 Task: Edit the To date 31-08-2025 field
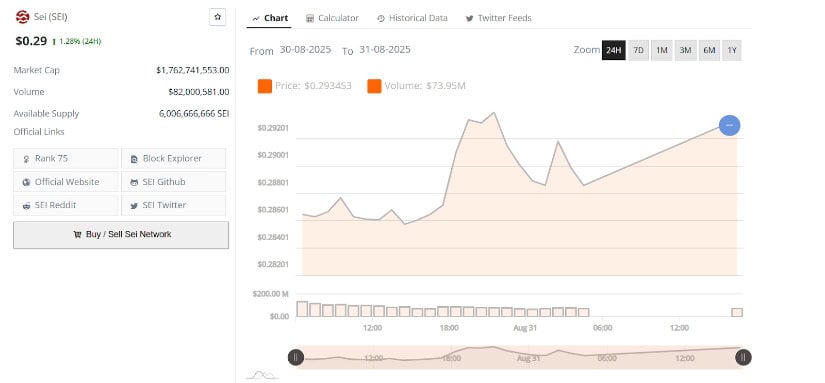385,49
